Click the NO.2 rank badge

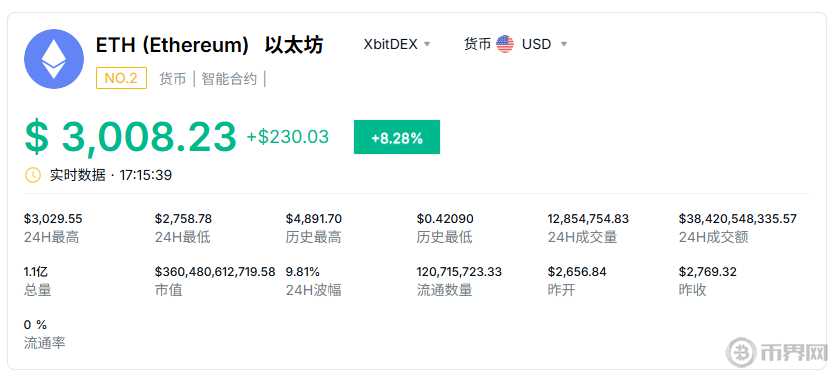[x=121, y=79]
